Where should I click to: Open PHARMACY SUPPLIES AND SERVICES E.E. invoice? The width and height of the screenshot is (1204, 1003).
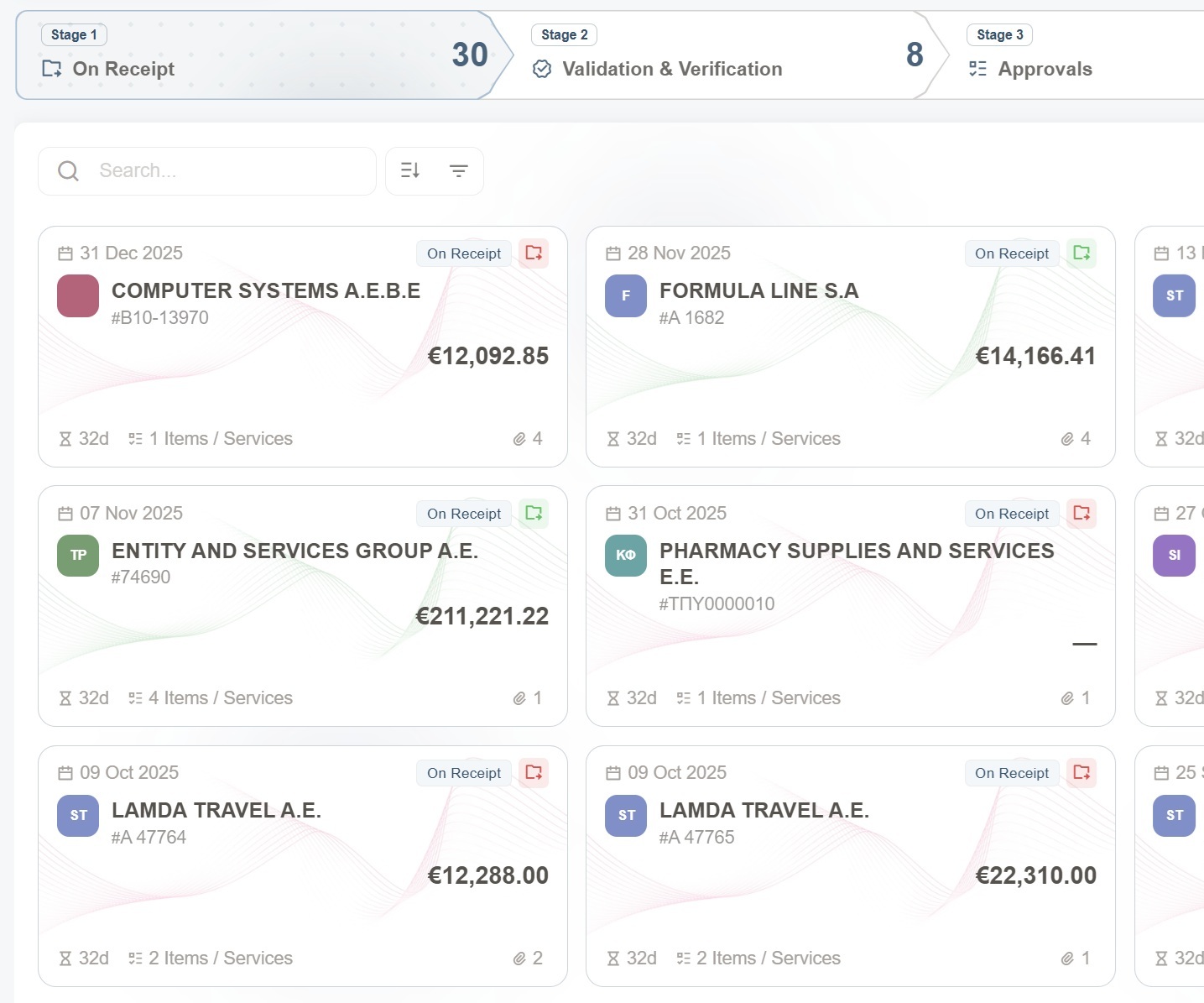point(851,606)
